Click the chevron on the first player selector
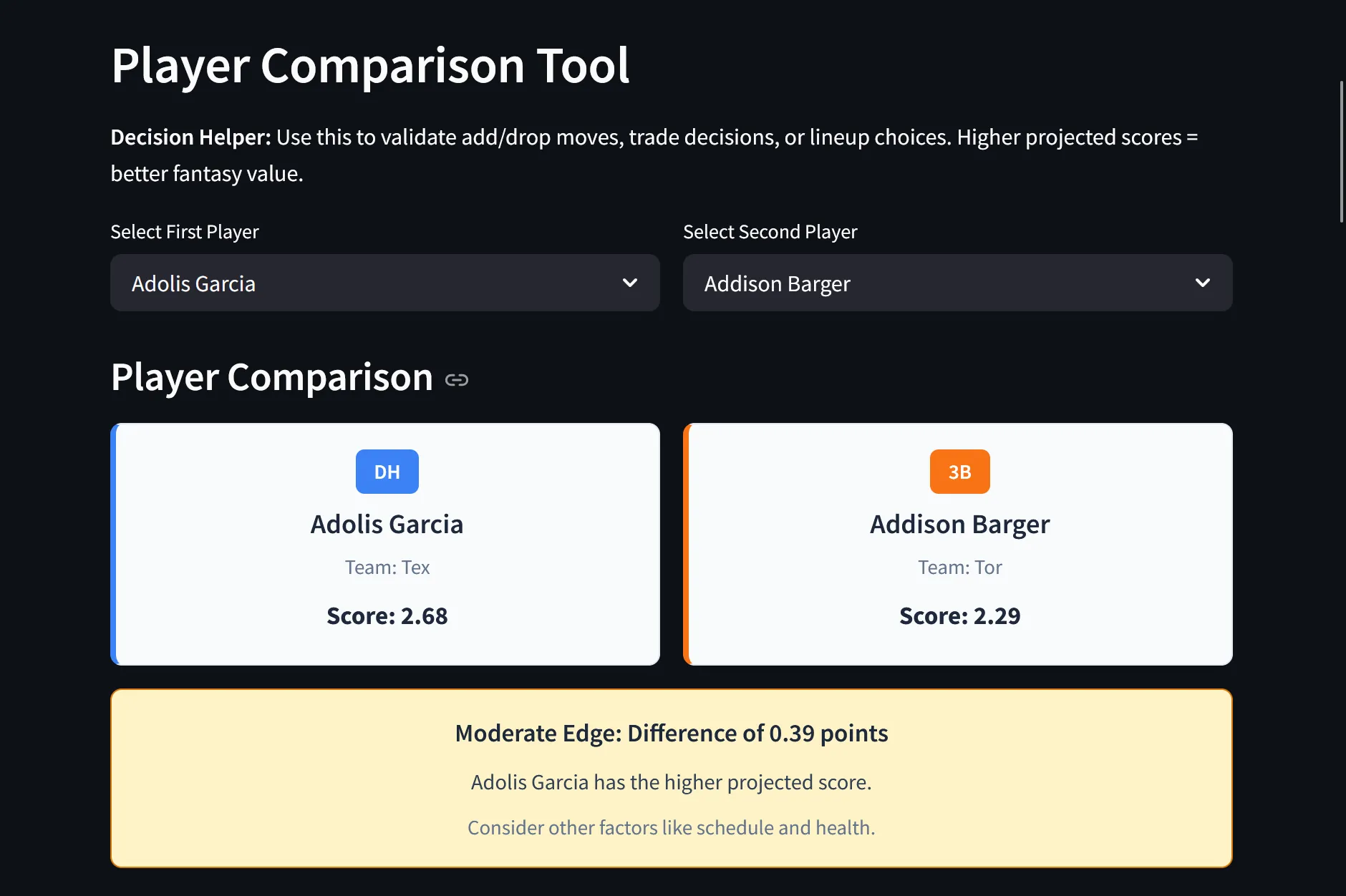Image resolution: width=1346 pixels, height=896 pixels. 630,283
